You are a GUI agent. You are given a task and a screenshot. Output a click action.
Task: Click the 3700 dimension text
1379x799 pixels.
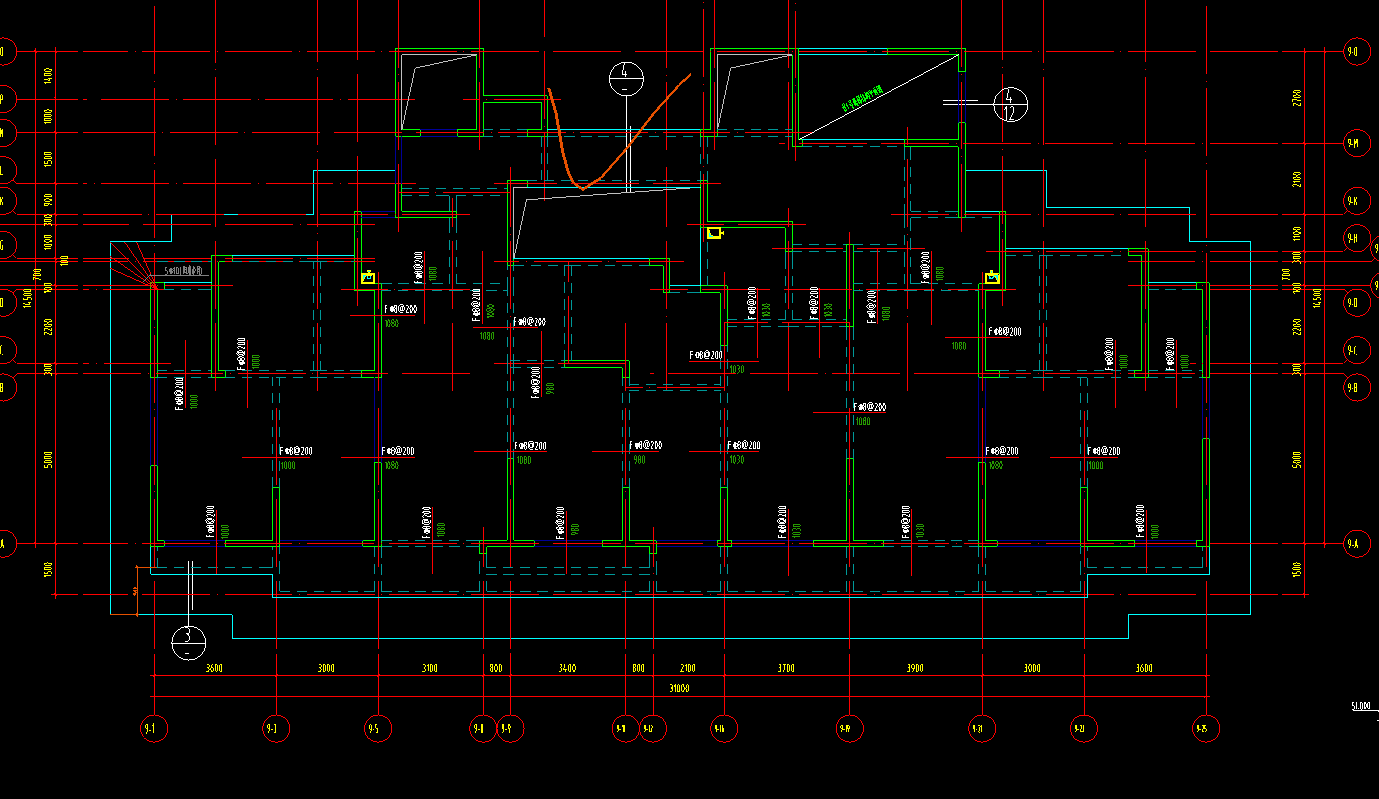pos(785,668)
